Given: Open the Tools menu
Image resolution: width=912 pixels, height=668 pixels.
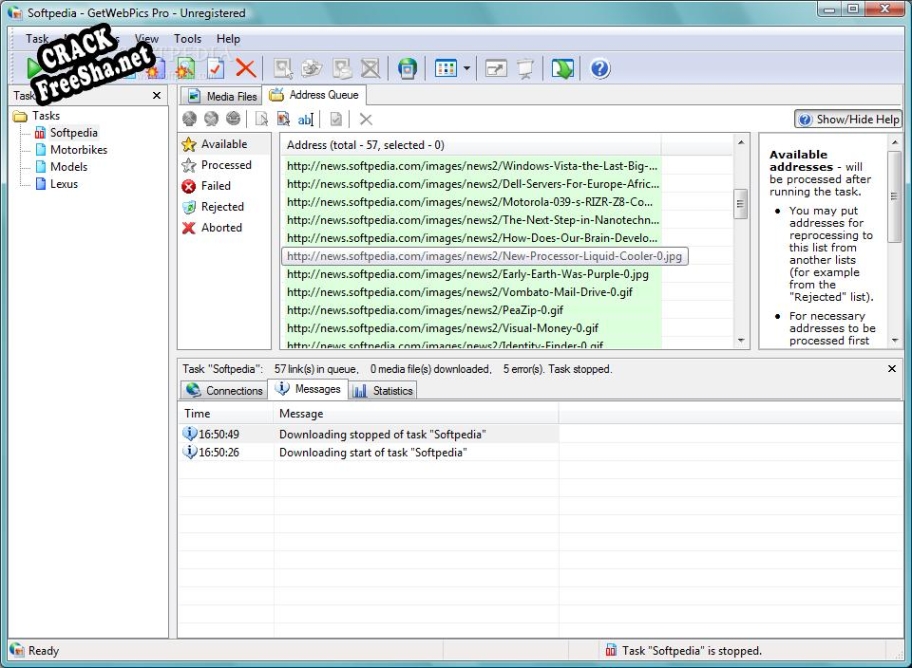Looking at the screenshot, I should click(x=187, y=39).
